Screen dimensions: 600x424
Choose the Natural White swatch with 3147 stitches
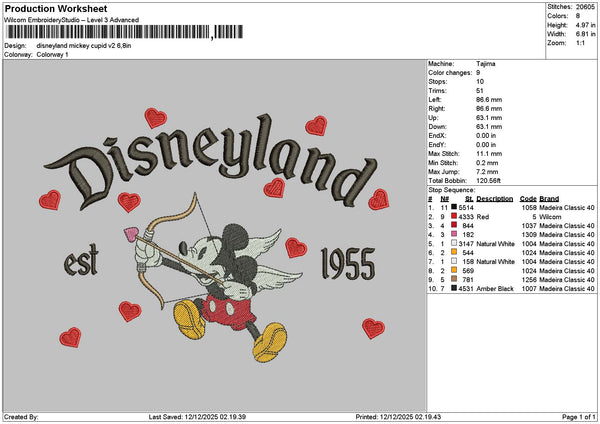(456, 242)
